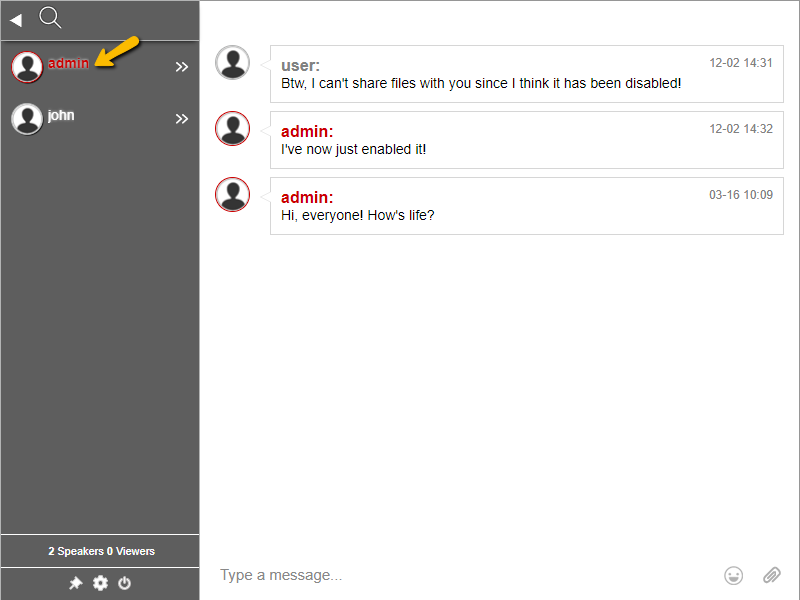
Task: Click the avatar beside the user's message
Action: click(233, 63)
